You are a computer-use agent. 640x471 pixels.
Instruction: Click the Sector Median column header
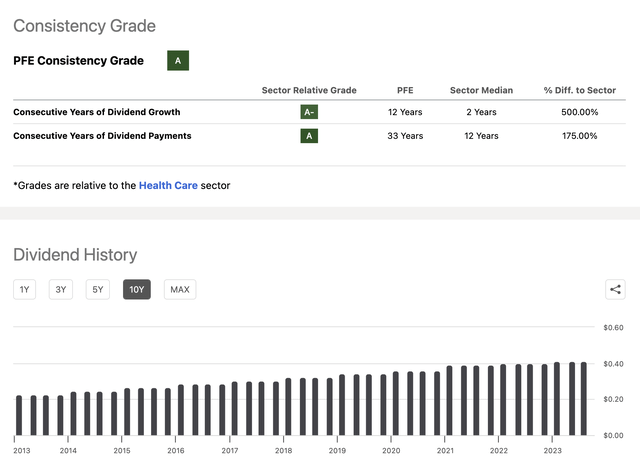481,90
